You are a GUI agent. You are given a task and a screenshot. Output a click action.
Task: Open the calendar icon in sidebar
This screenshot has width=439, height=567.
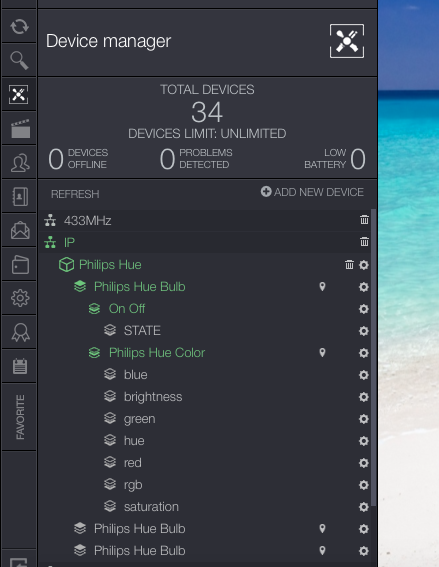click(x=20, y=366)
